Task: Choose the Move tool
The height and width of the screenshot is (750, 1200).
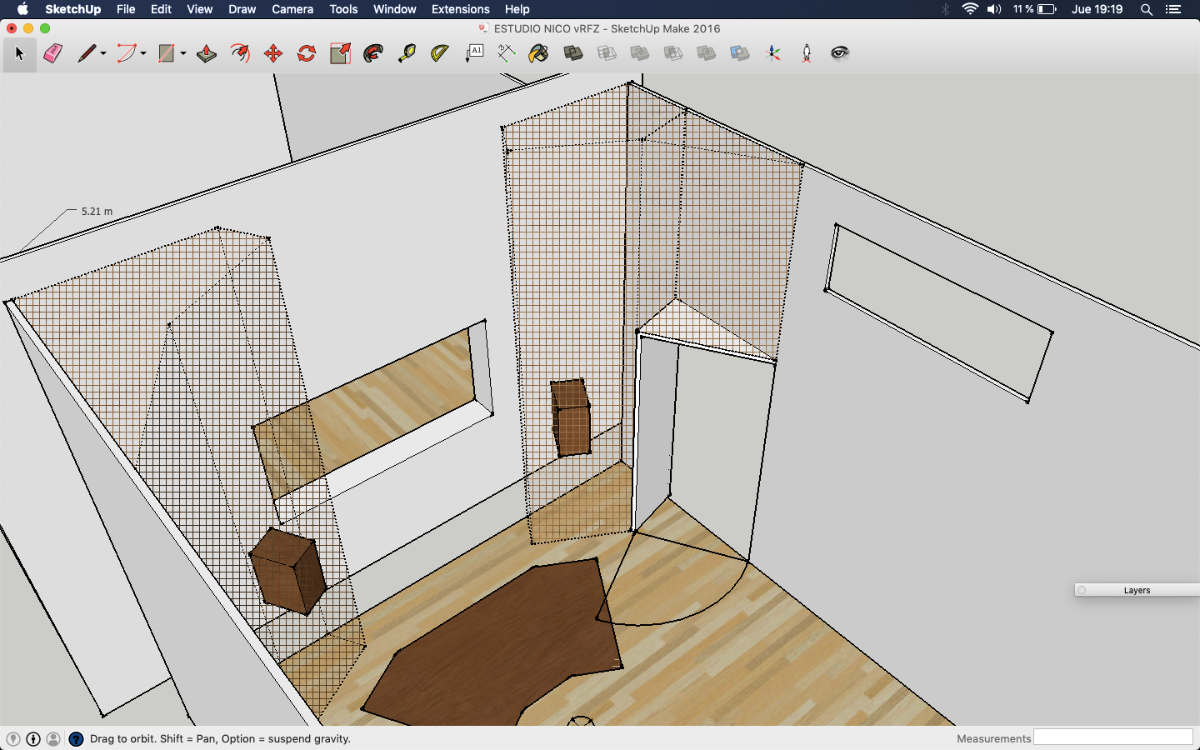Action: [x=273, y=53]
